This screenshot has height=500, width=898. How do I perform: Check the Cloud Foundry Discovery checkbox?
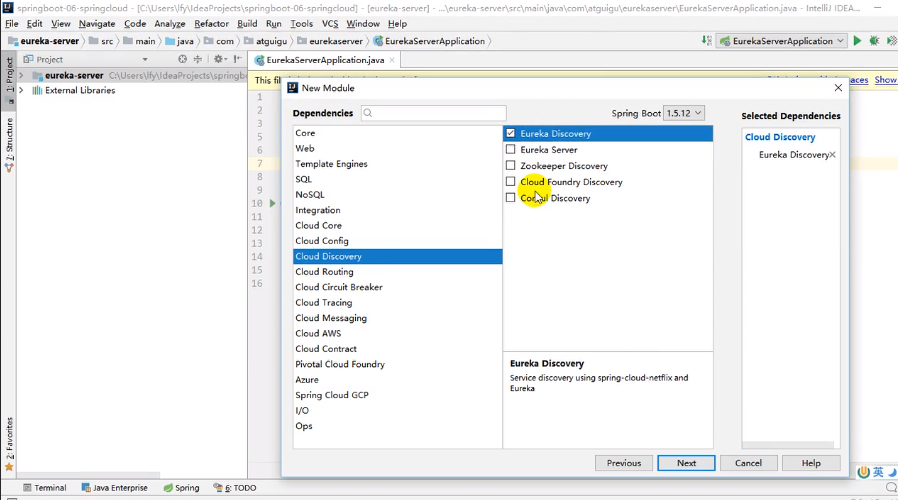[510, 182]
